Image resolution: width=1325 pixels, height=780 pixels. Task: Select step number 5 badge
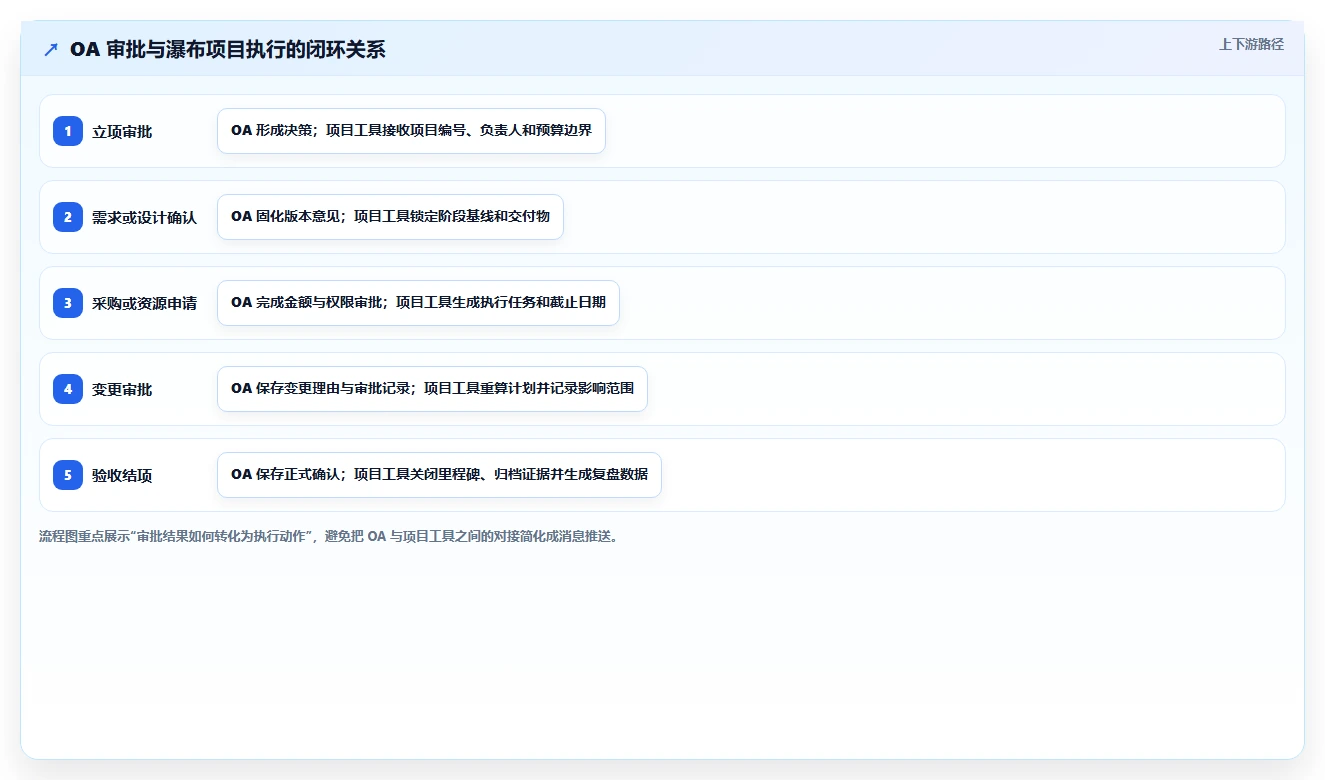68,475
